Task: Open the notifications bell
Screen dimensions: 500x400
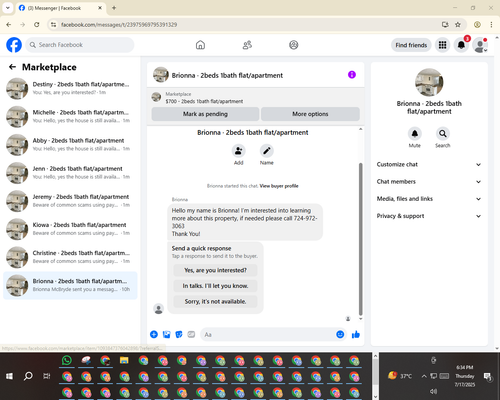Action: point(461,45)
